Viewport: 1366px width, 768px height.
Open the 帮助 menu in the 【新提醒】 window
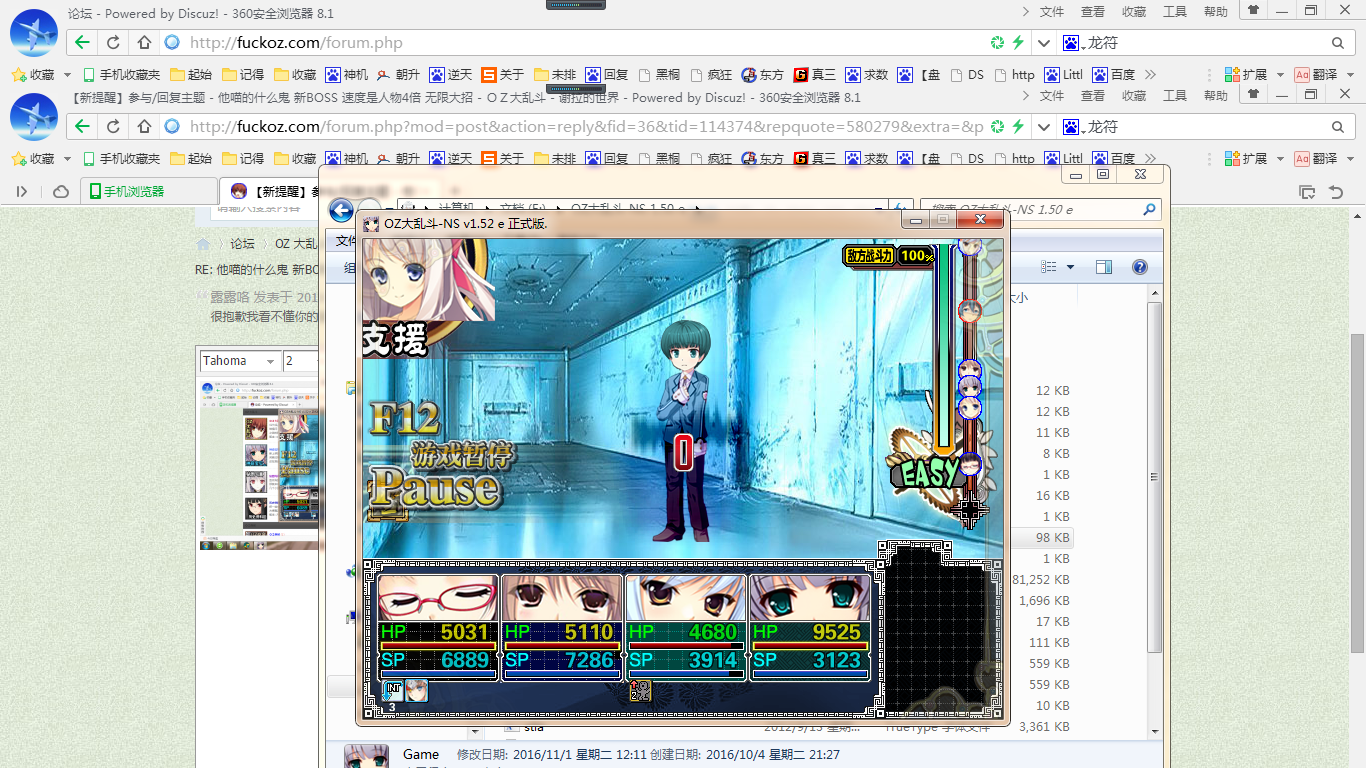point(1216,96)
